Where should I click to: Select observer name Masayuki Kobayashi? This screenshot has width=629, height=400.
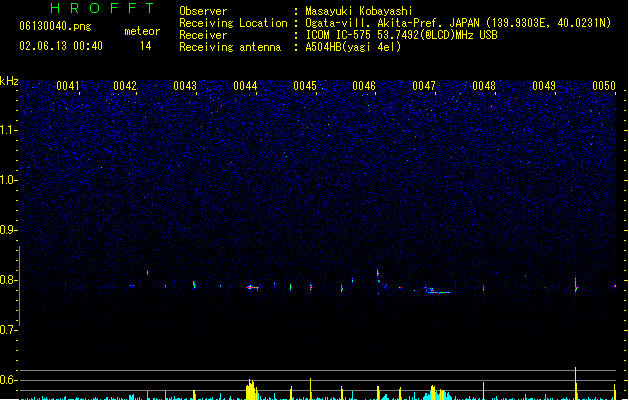(x=359, y=11)
